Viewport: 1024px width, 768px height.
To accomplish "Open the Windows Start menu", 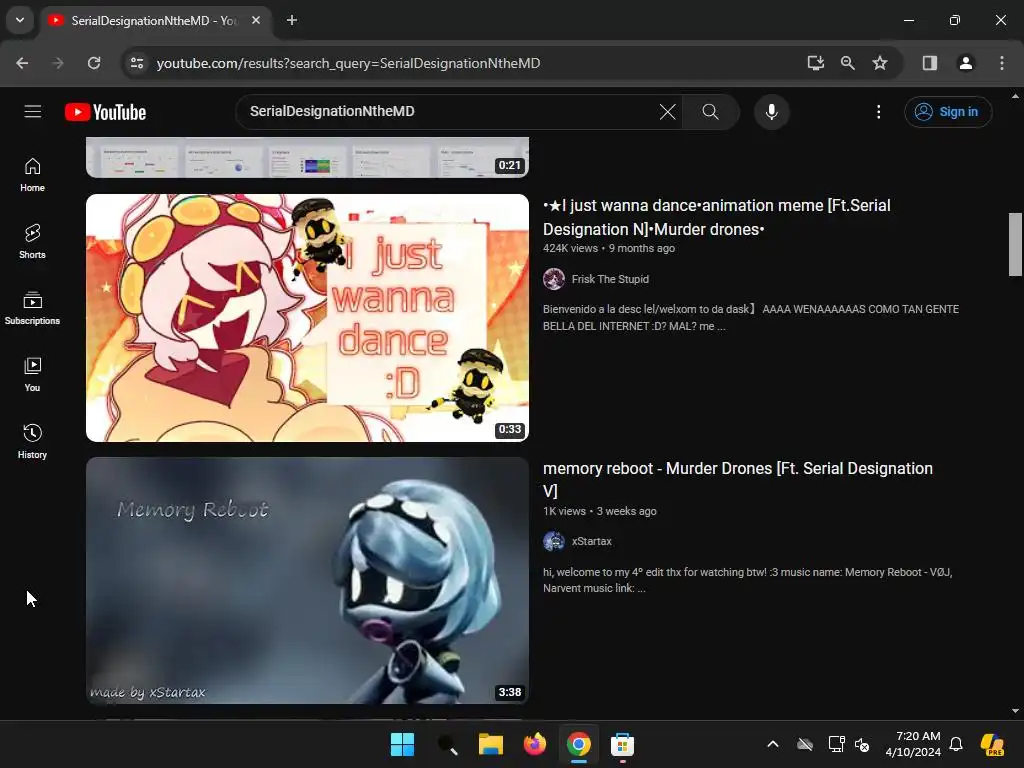I will (402, 744).
